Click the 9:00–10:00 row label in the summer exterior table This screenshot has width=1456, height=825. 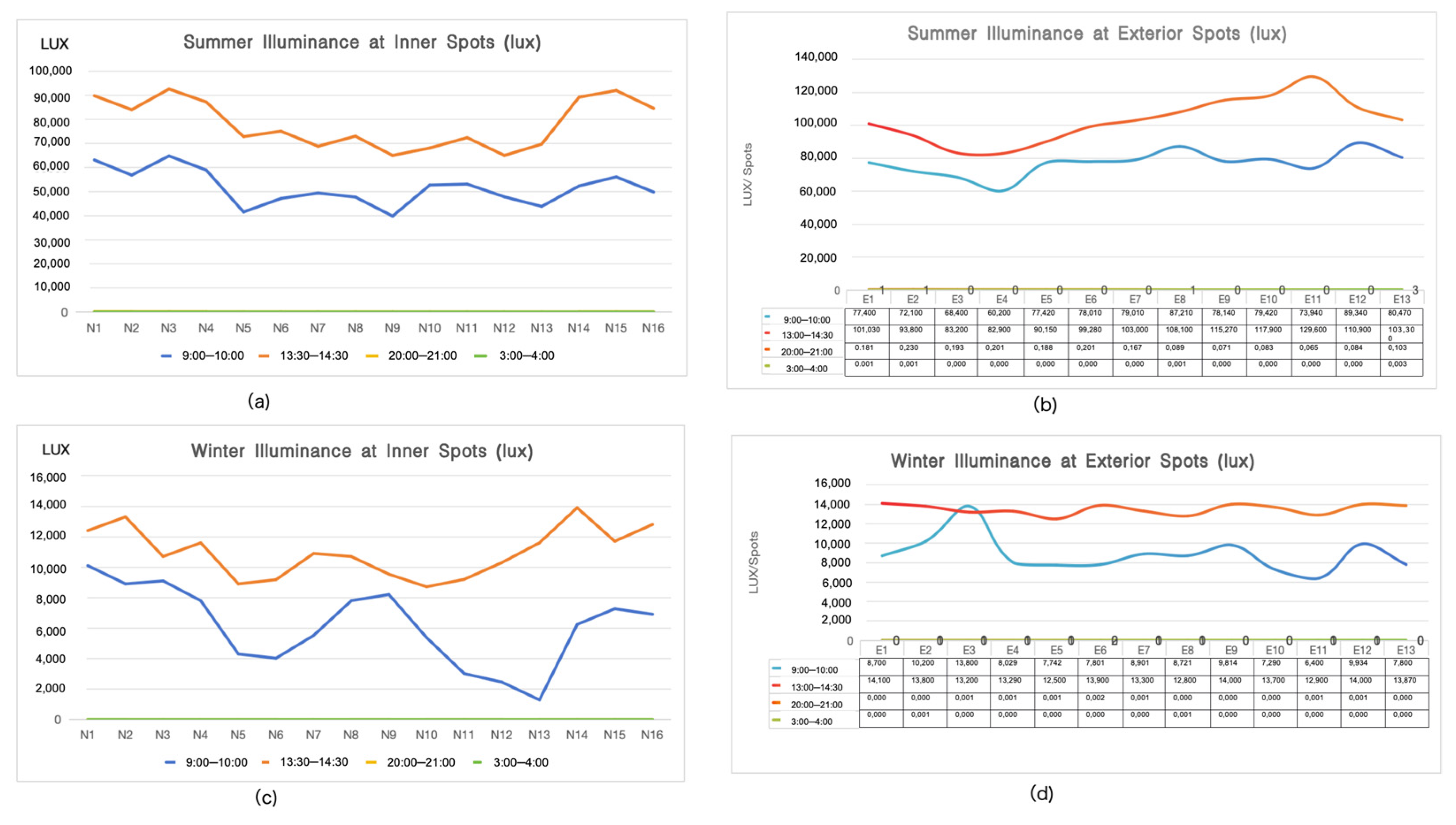806,320
